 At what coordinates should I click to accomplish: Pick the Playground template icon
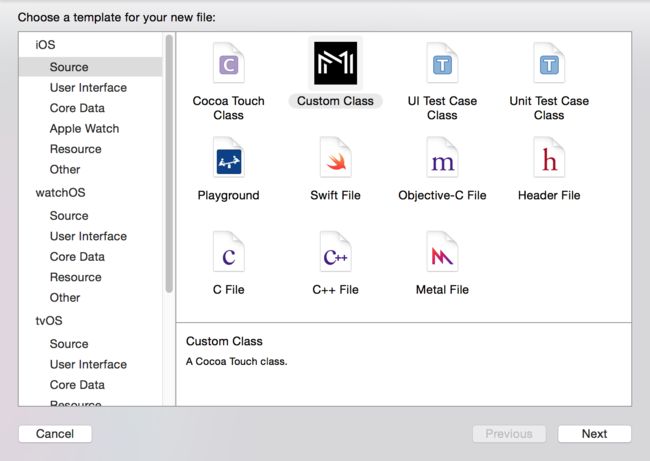click(x=228, y=158)
